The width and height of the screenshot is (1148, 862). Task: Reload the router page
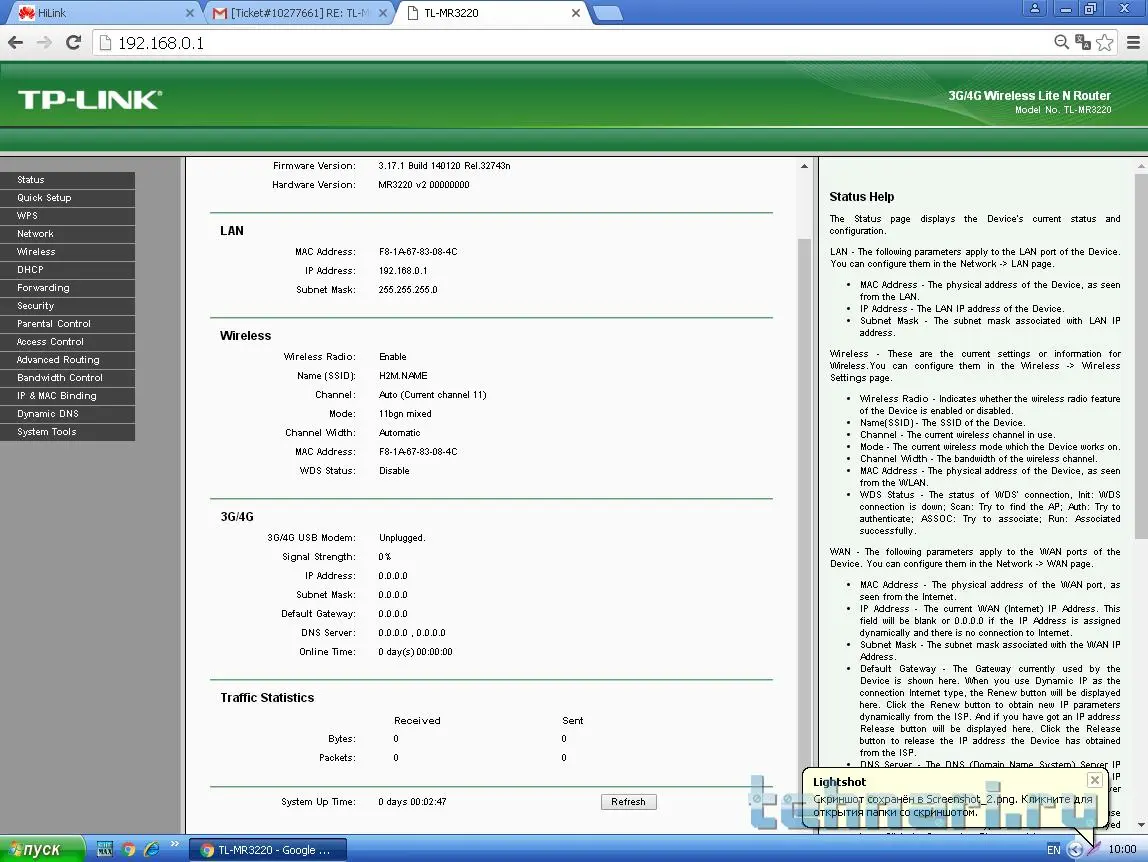(73, 43)
